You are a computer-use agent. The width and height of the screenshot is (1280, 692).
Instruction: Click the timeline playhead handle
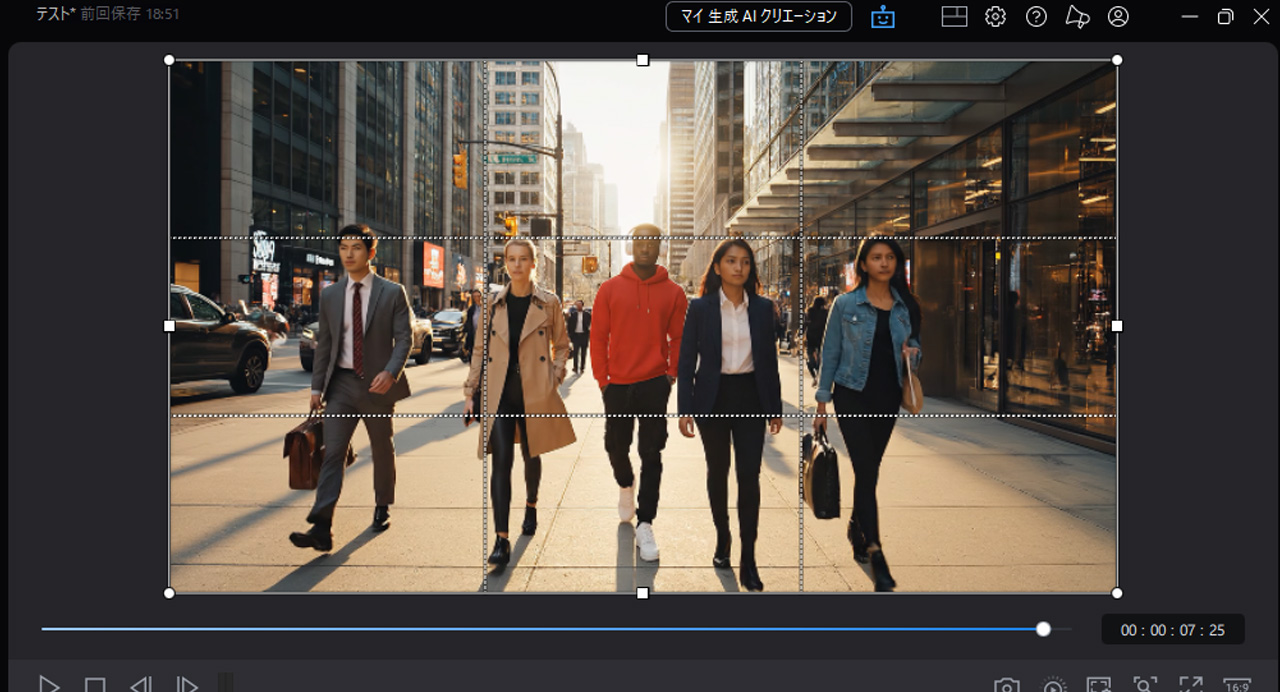[1044, 629]
